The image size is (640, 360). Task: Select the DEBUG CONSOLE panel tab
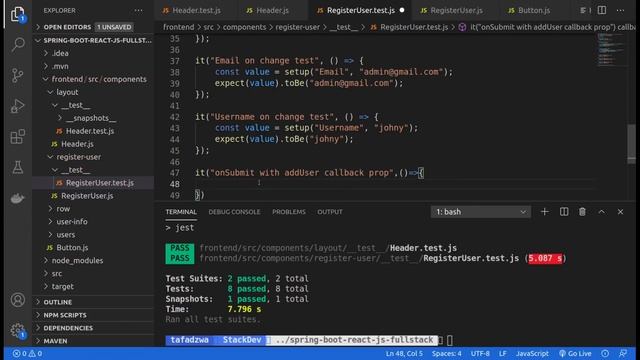click(x=234, y=212)
